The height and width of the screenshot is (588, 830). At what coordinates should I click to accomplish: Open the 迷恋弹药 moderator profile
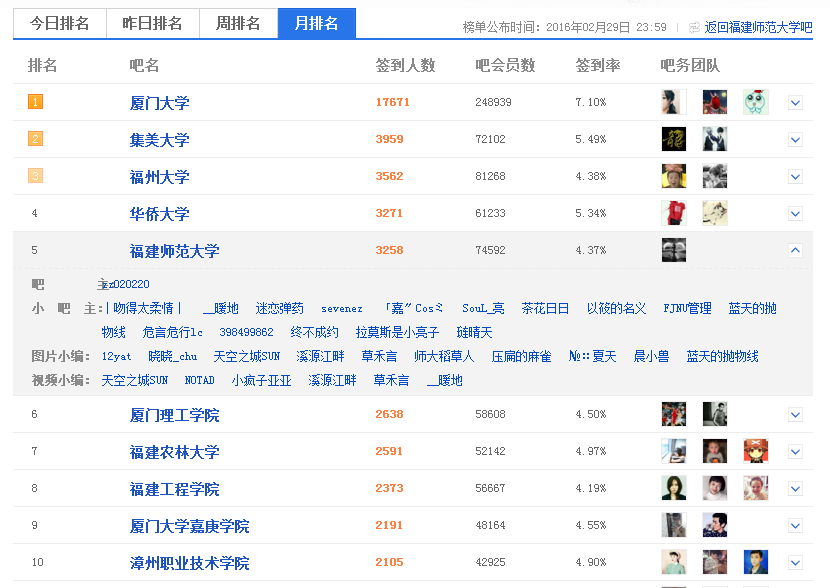[x=279, y=309]
